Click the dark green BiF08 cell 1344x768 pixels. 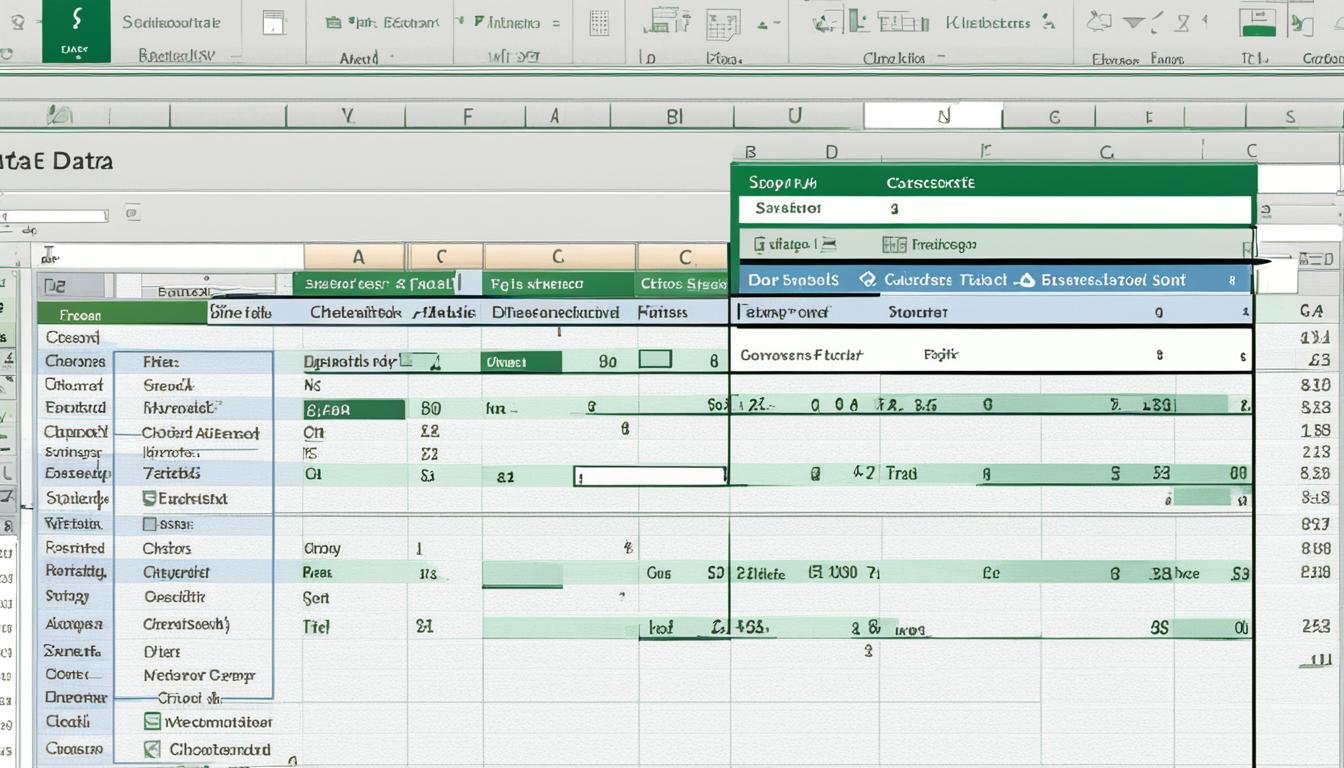click(354, 409)
